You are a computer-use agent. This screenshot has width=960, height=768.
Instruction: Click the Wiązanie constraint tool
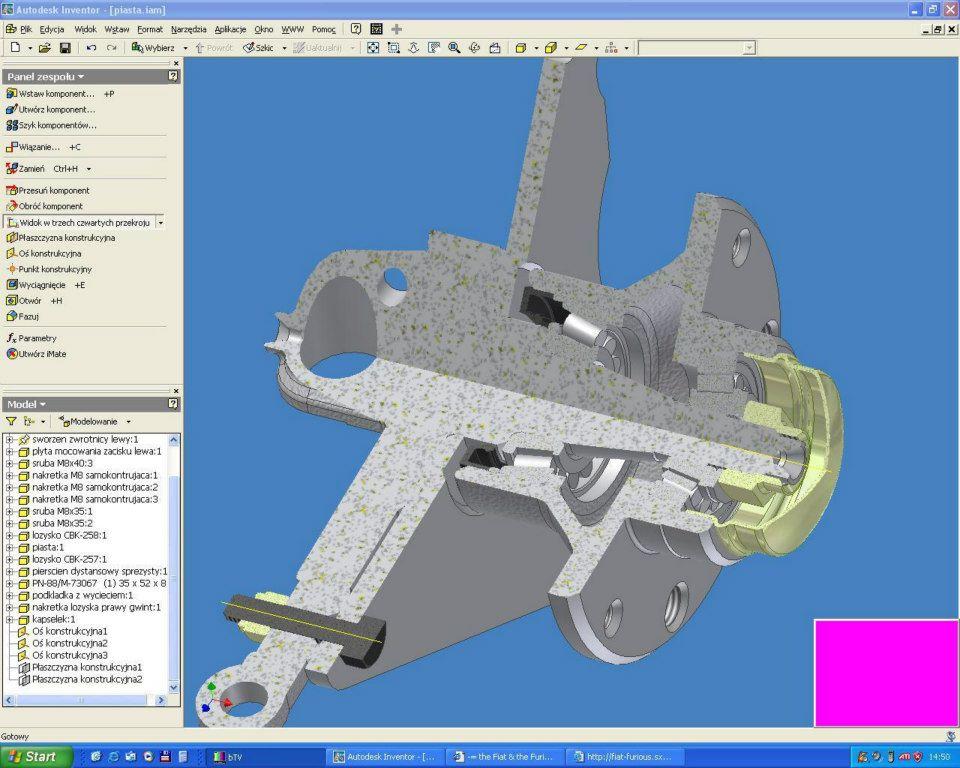pos(39,147)
